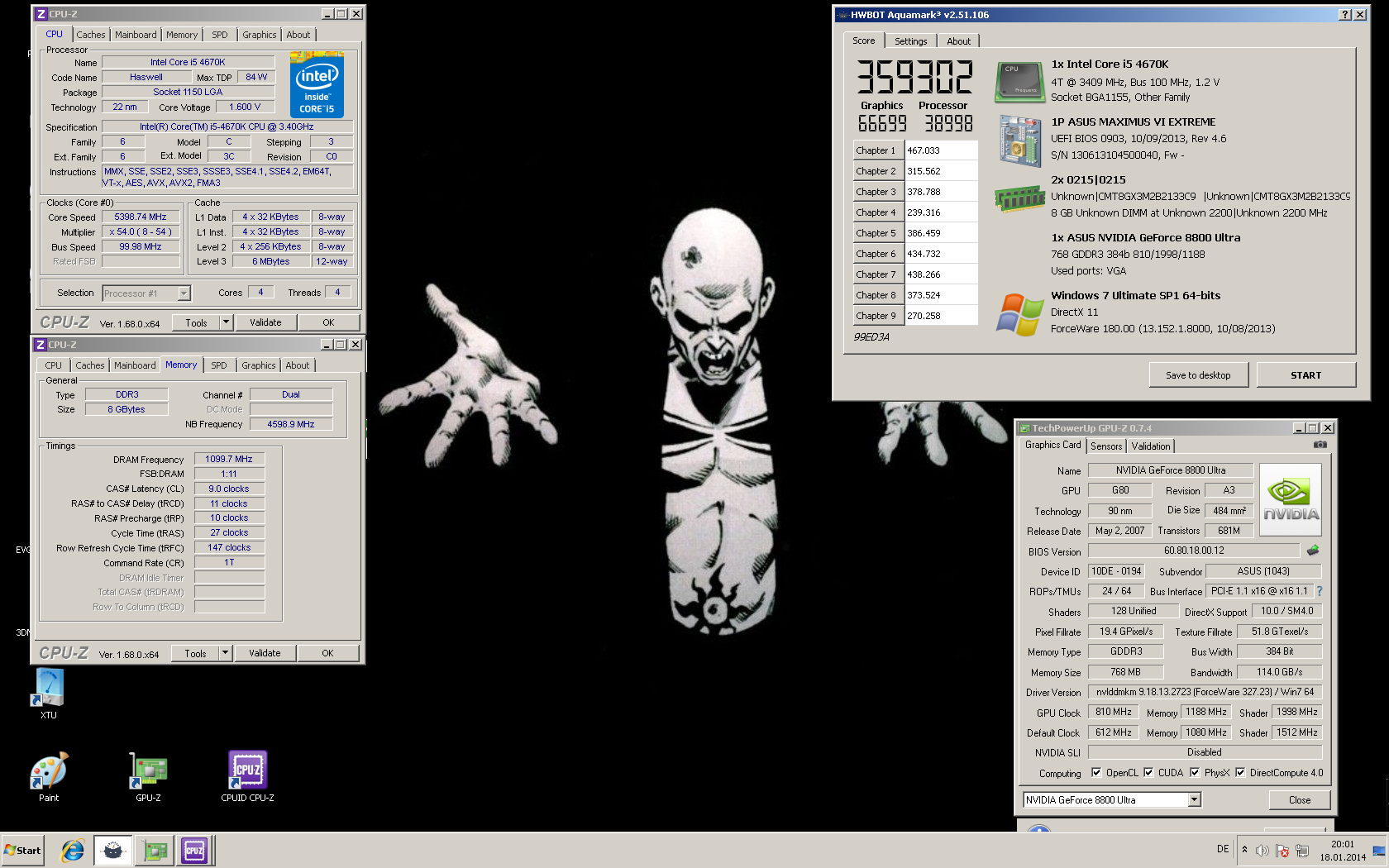
Task: Open the GPU-Z desktop shortcut
Action: pos(148,775)
